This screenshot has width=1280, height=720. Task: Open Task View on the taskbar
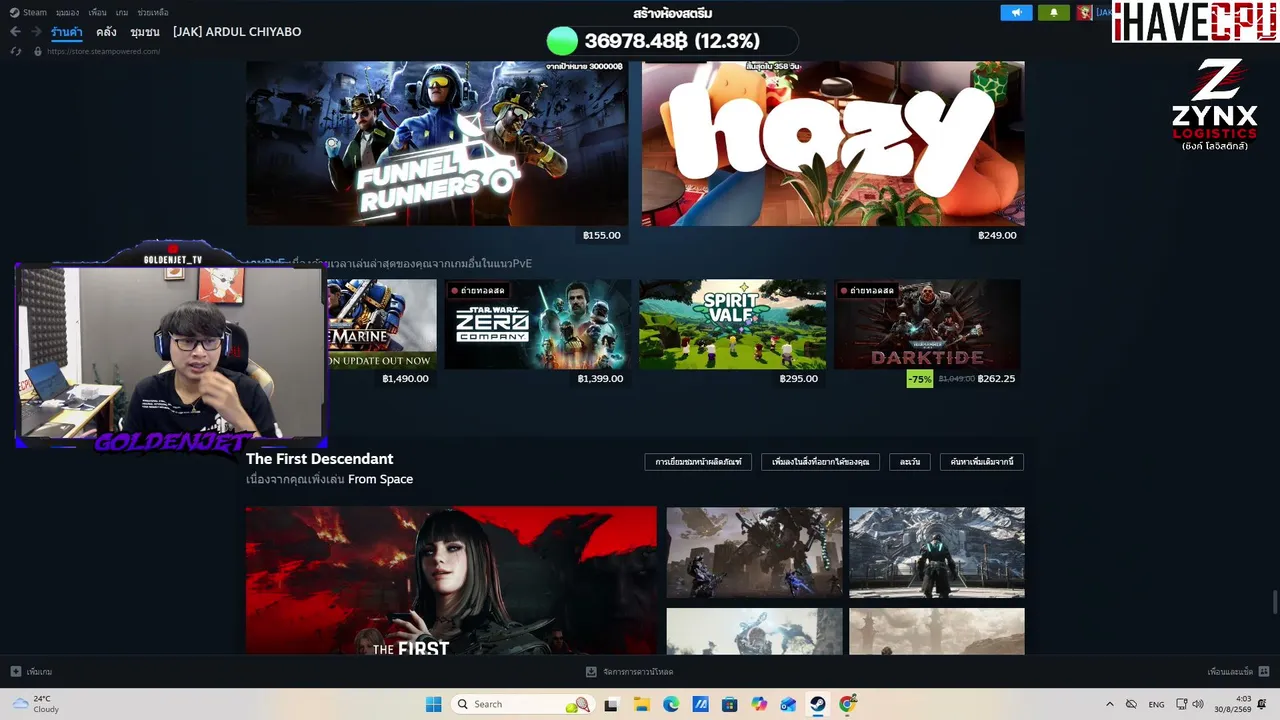(611, 704)
